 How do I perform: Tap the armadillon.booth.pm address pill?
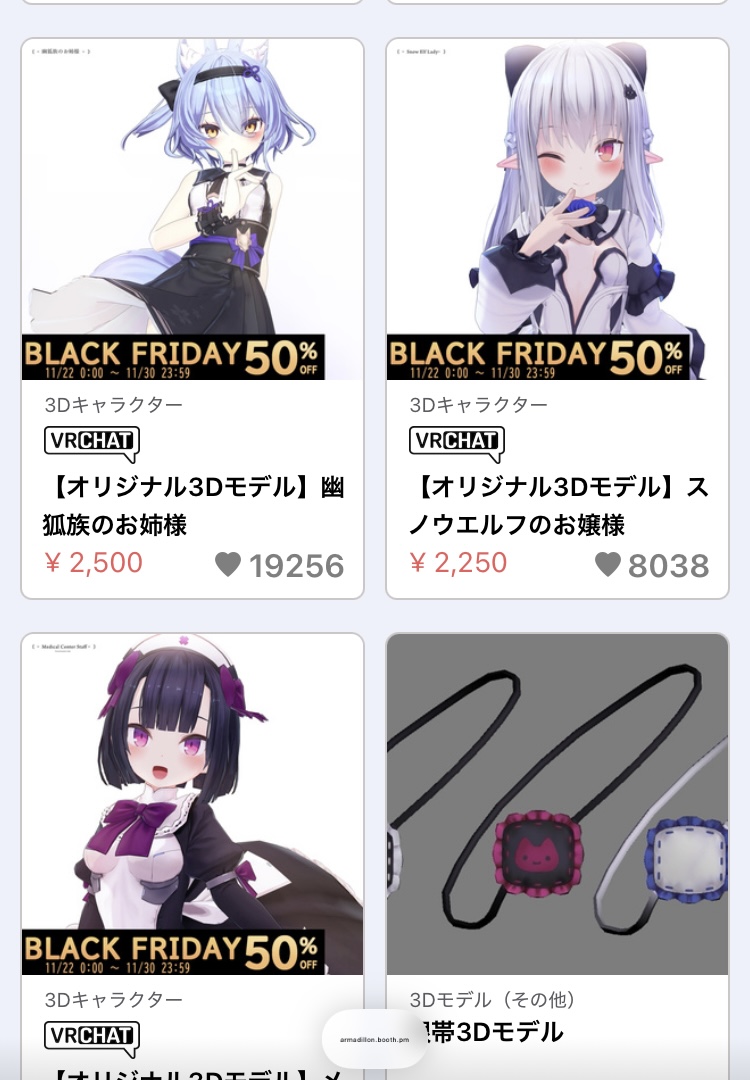(x=374, y=1039)
